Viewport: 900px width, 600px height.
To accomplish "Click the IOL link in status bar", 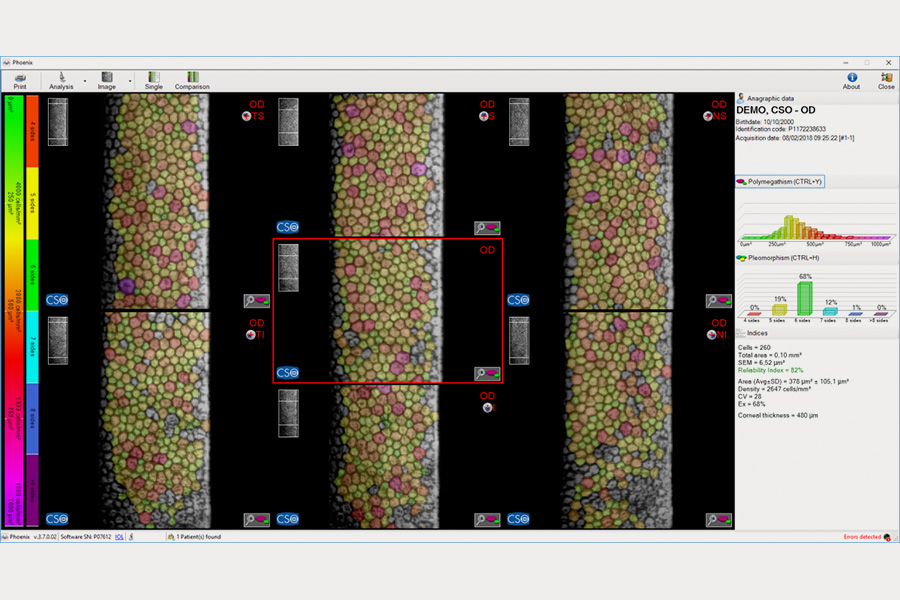I will [119, 537].
